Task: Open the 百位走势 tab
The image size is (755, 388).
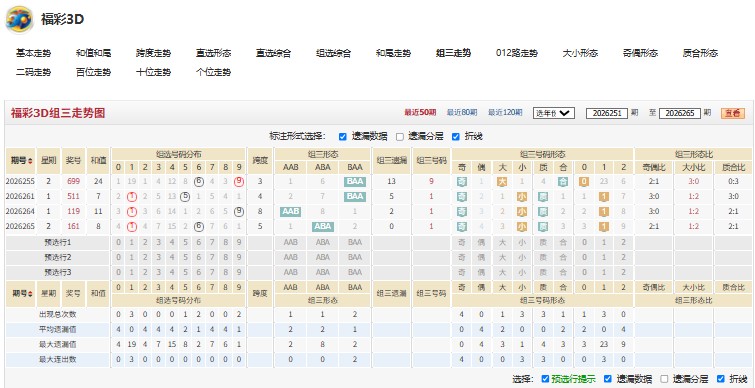Action: point(93,72)
